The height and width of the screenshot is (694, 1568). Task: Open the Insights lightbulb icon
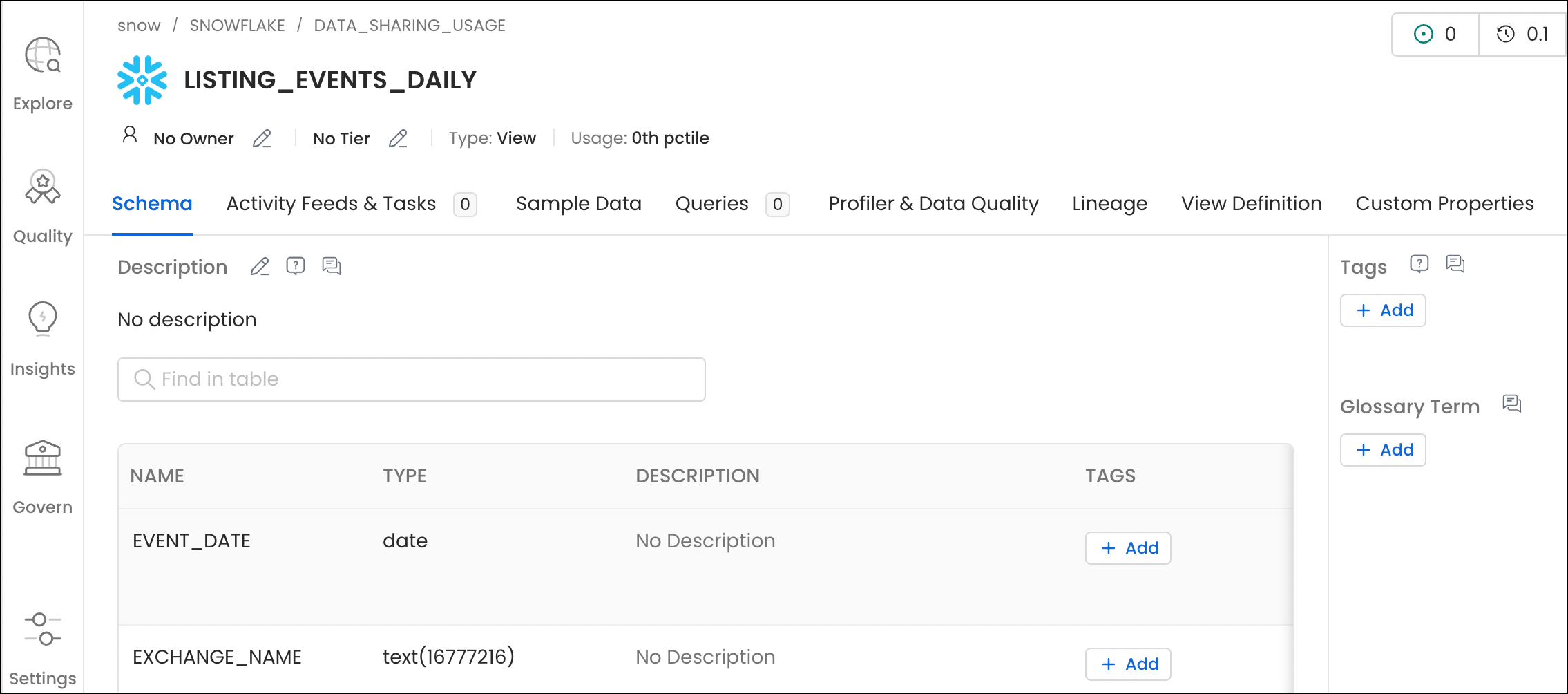pyautogui.click(x=43, y=319)
